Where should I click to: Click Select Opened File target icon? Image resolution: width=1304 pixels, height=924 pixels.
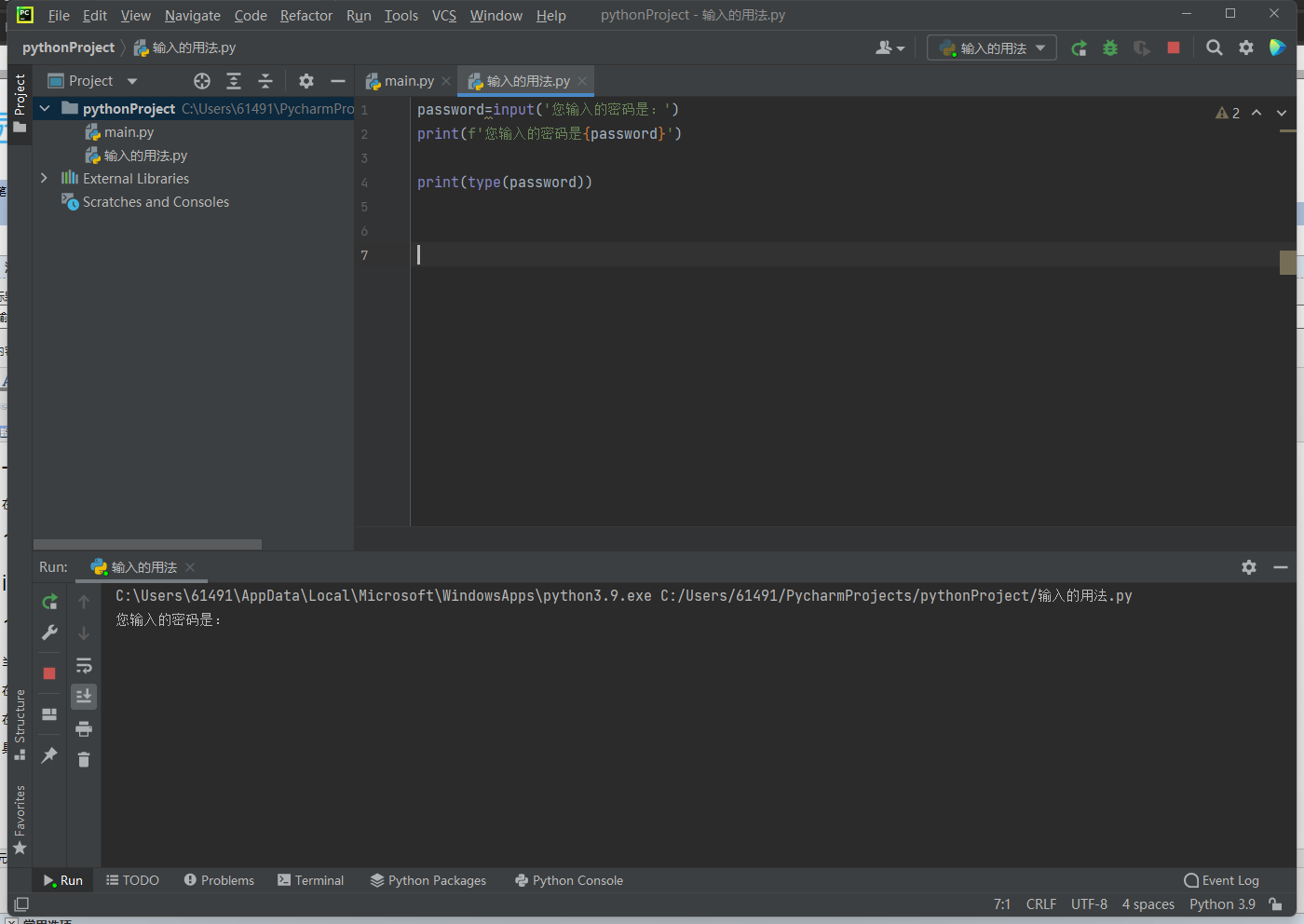[202, 81]
